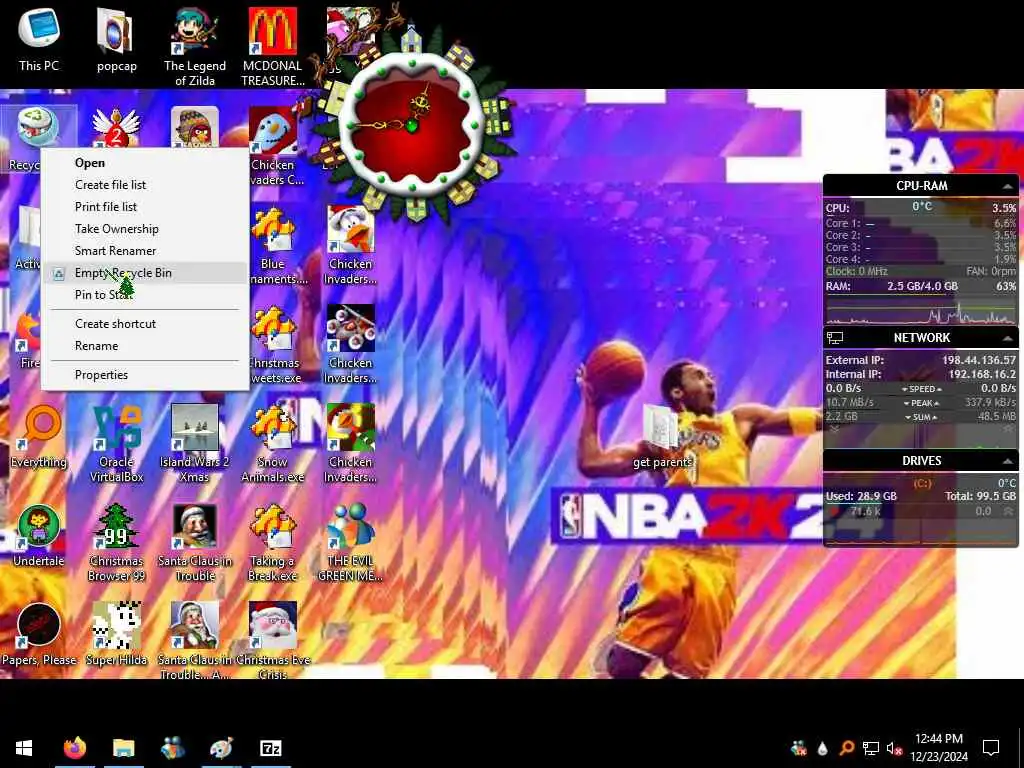The image size is (1024, 768).
Task: Click the external IP 198.44.136.57
Action: click(978, 360)
